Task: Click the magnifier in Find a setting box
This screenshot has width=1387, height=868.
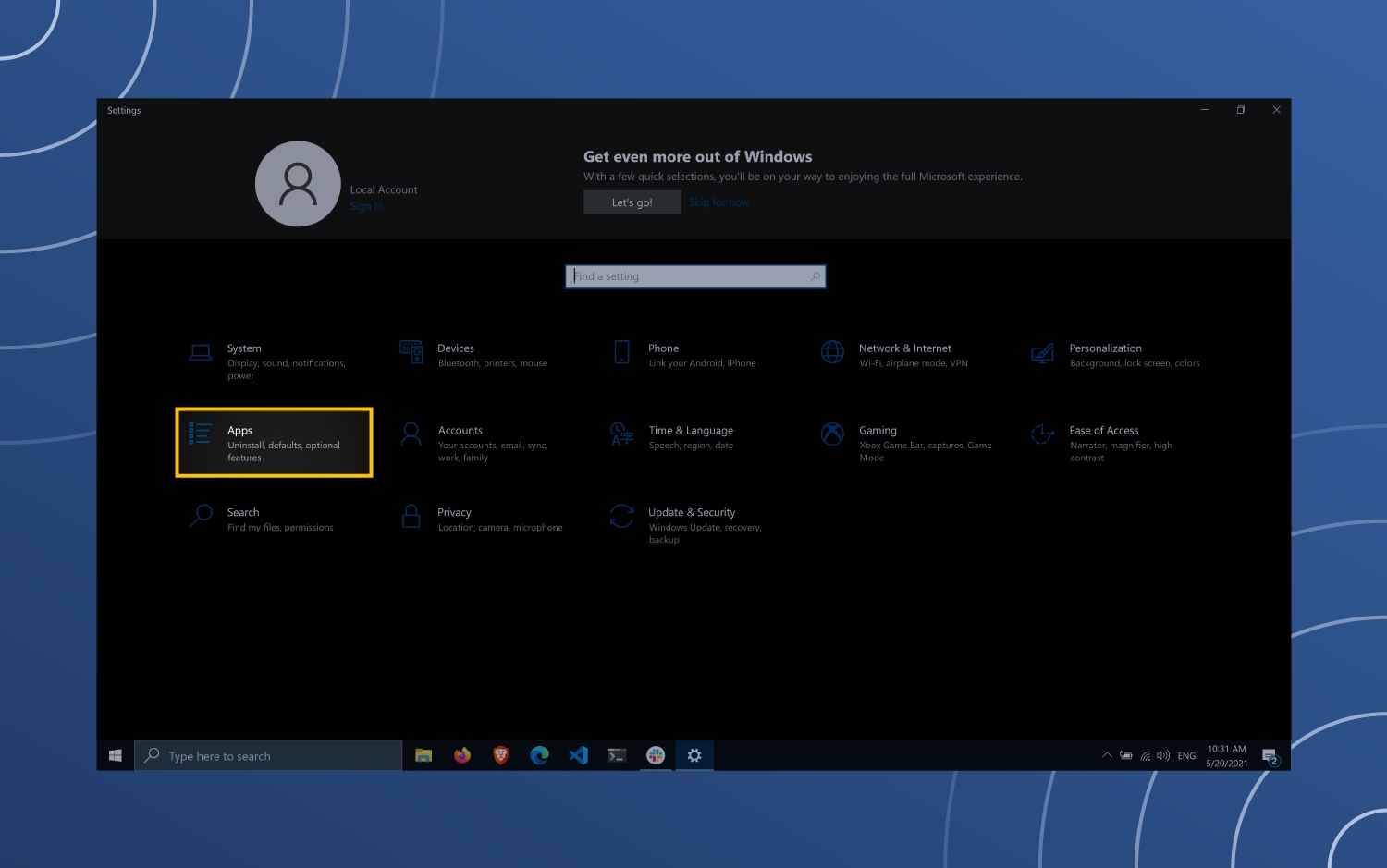Action: click(815, 276)
